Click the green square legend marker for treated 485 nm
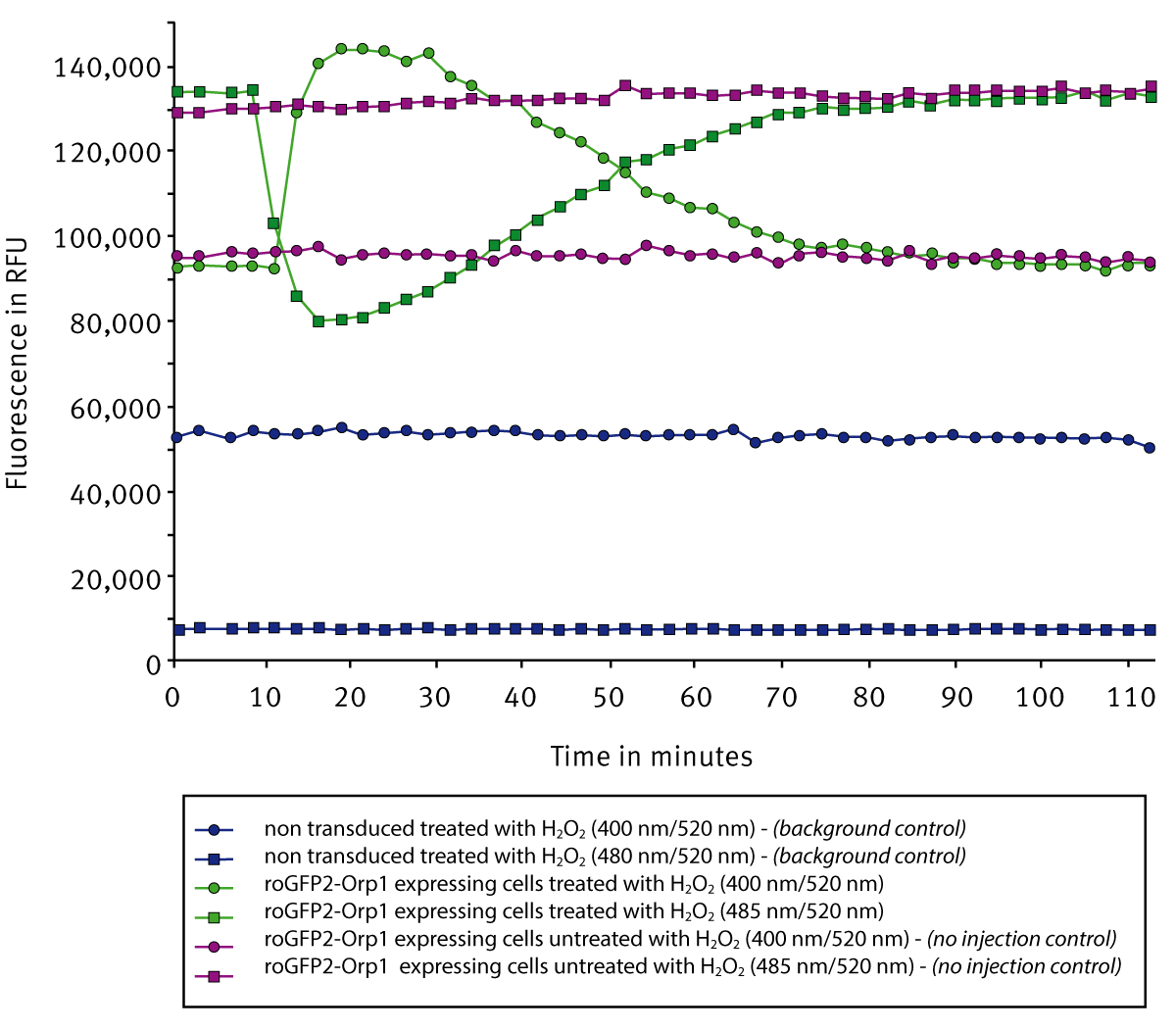Image resolution: width=1176 pixels, height=1030 pixels. click(215, 917)
